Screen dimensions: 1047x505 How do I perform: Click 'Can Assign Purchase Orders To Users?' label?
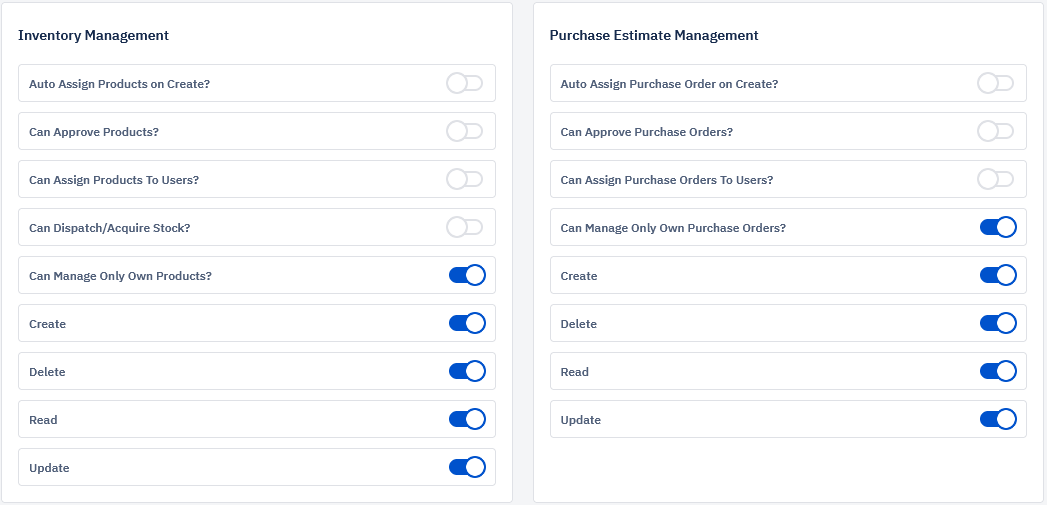pos(666,180)
